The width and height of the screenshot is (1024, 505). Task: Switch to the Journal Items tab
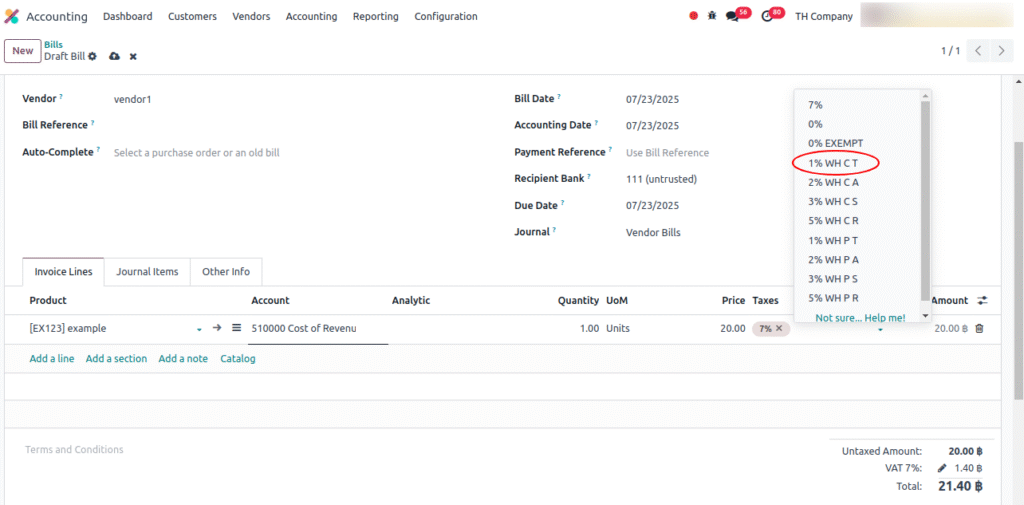pyautogui.click(x=147, y=272)
